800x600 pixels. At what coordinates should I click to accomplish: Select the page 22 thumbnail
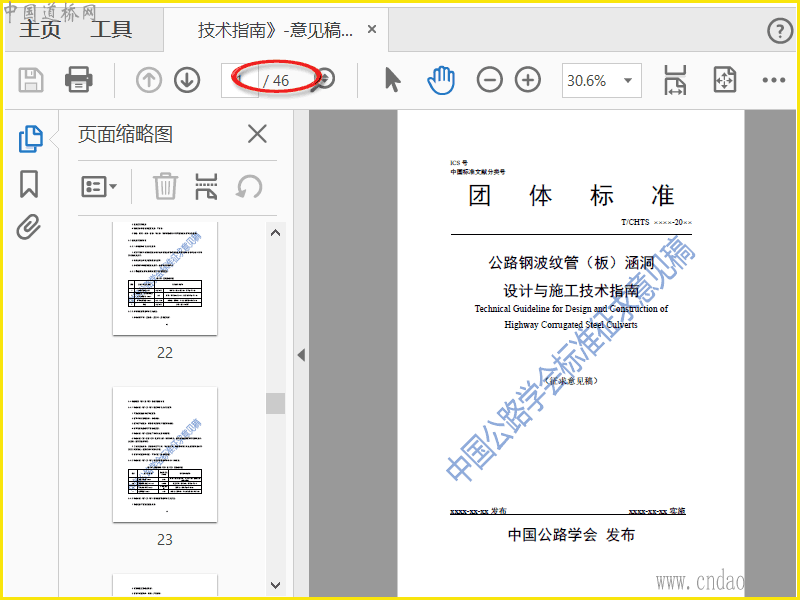[165, 278]
